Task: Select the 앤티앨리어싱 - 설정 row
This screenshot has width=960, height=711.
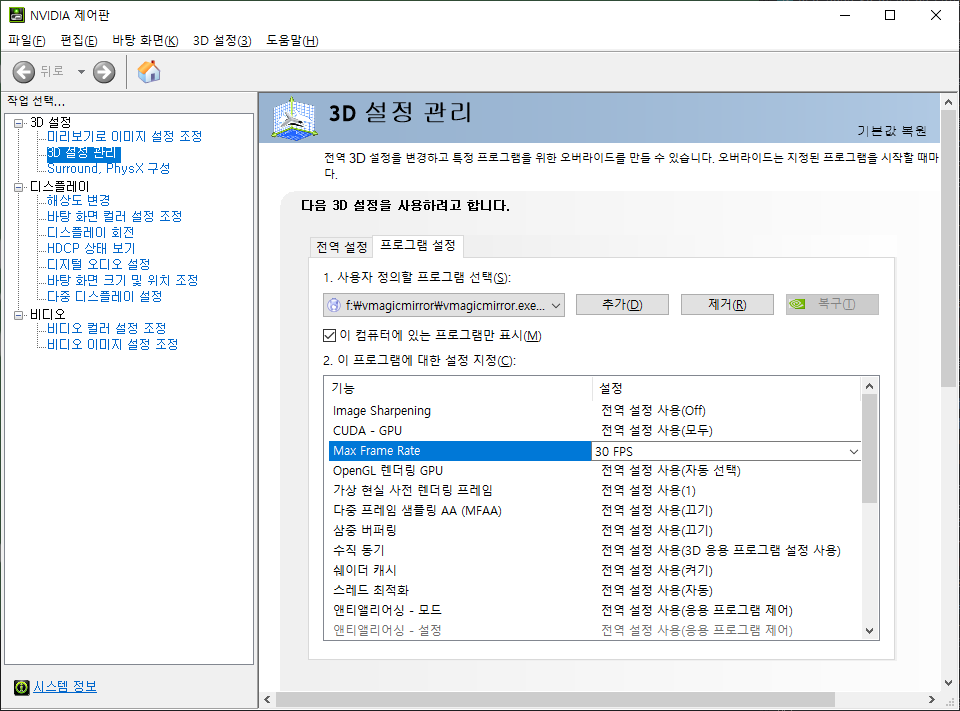Action: click(x=592, y=630)
